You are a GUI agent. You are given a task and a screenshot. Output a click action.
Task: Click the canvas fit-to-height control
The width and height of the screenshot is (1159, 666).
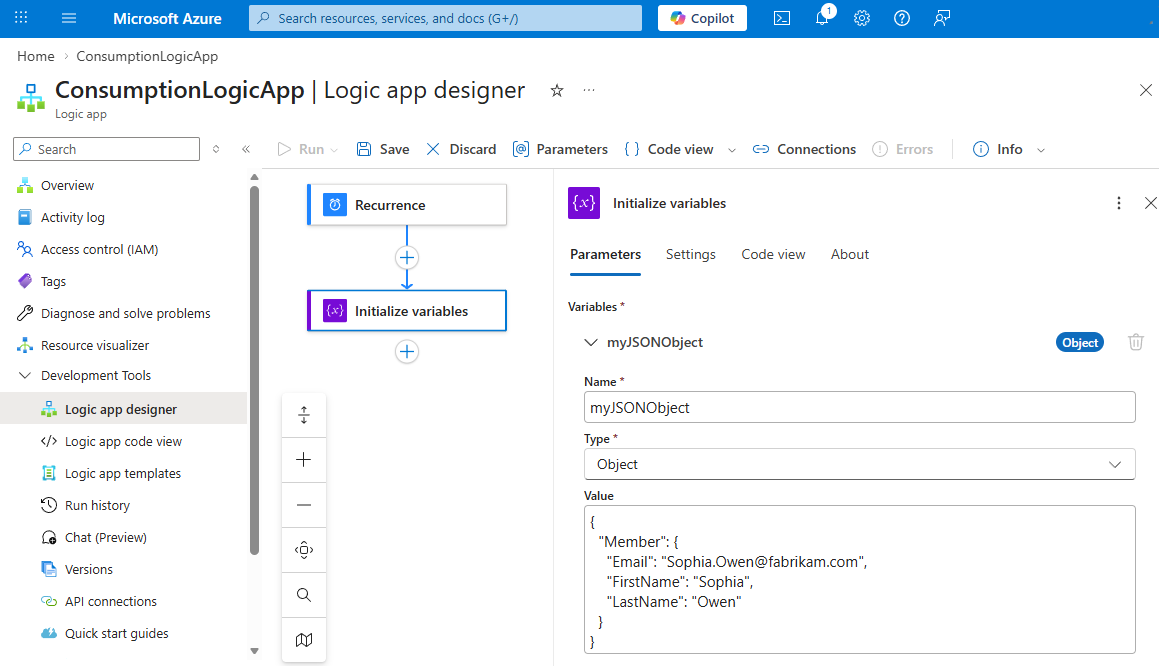pyautogui.click(x=304, y=415)
